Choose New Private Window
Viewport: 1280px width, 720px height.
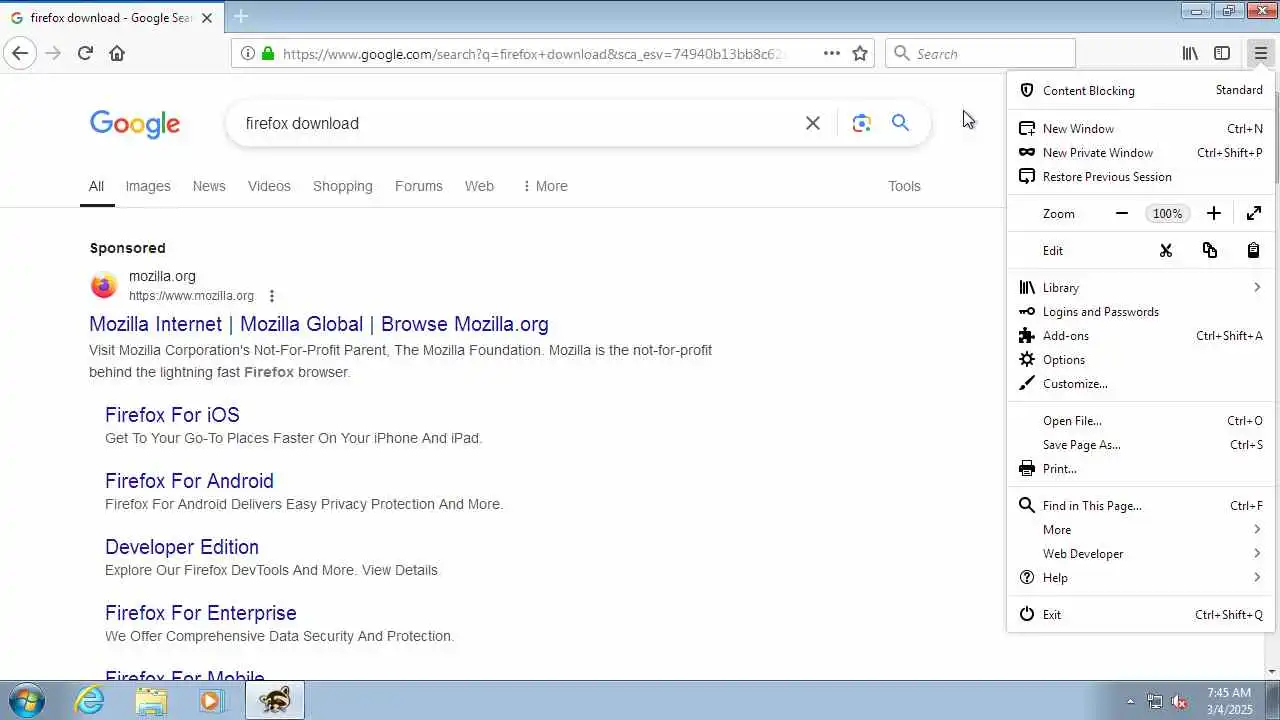1141,152
